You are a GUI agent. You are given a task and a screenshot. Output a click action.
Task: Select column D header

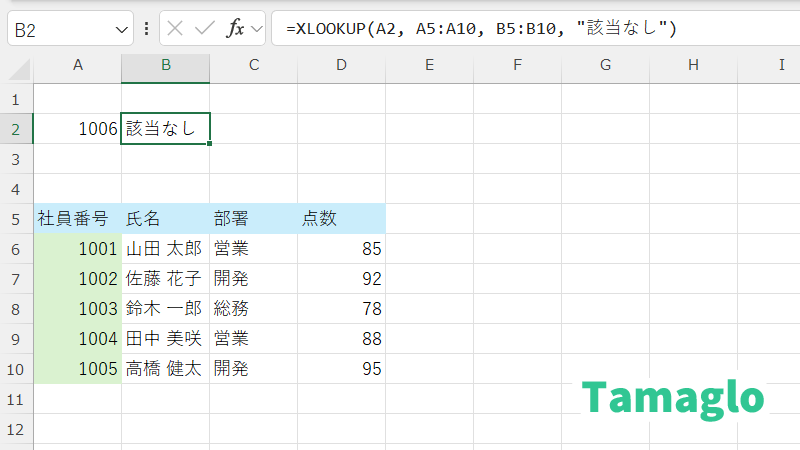coord(341,66)
